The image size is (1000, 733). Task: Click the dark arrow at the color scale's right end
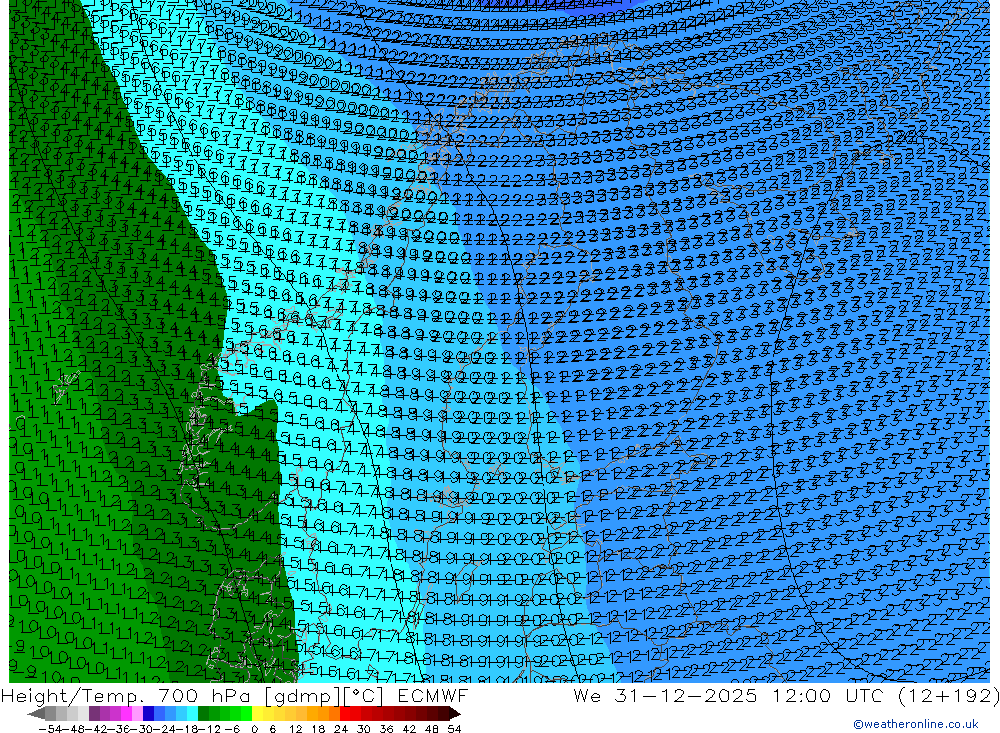(455, 714)
